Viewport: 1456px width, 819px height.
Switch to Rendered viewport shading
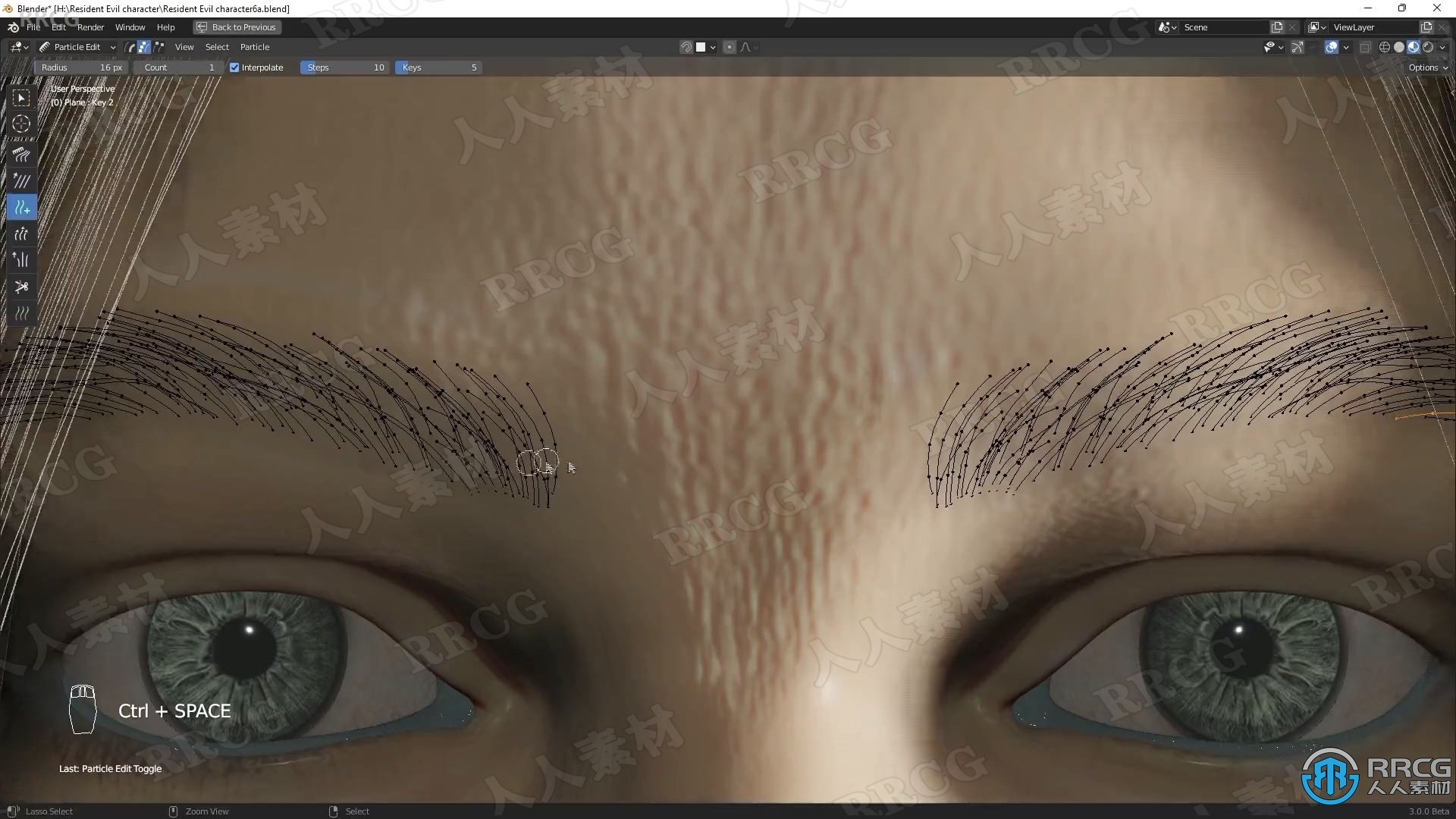coord(1428,47)
